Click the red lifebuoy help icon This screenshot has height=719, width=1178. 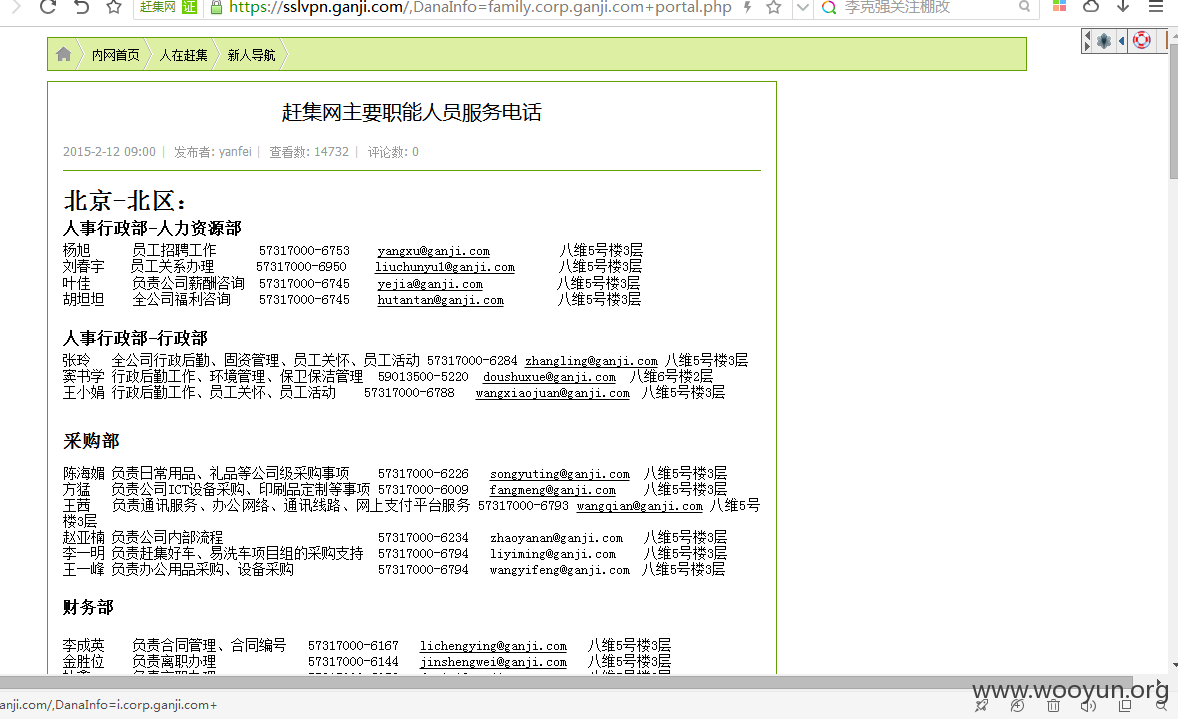[1142, 40]
